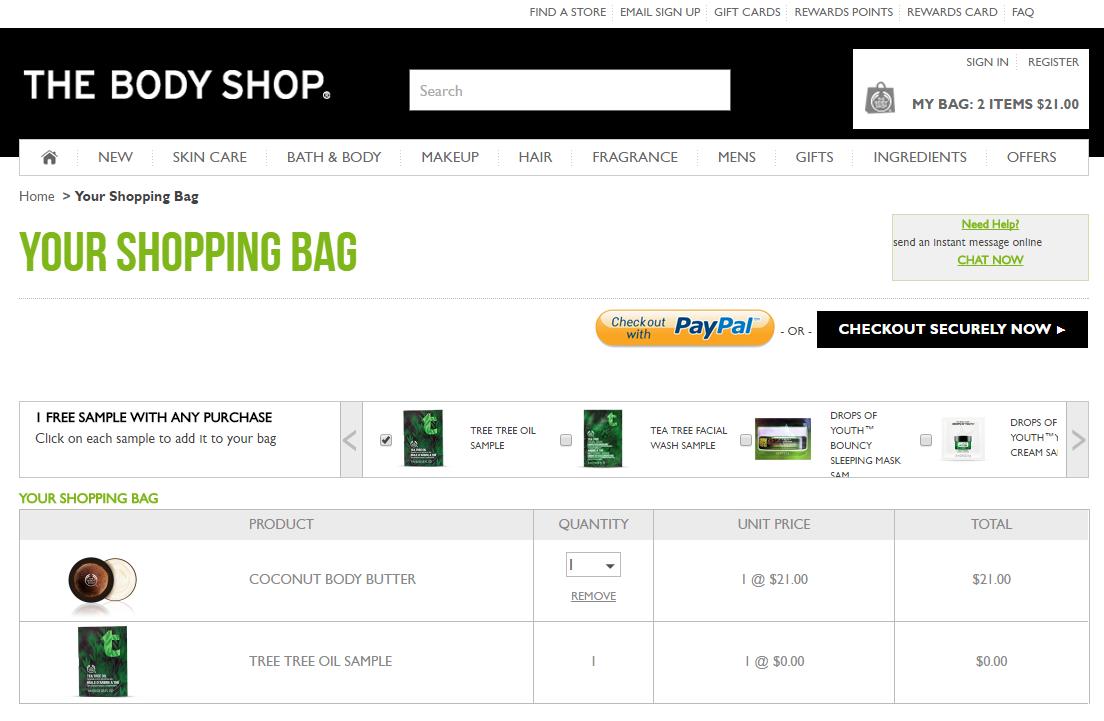Click the Drops of Youth Sleeping Mask image

click(x=782, y=438)
